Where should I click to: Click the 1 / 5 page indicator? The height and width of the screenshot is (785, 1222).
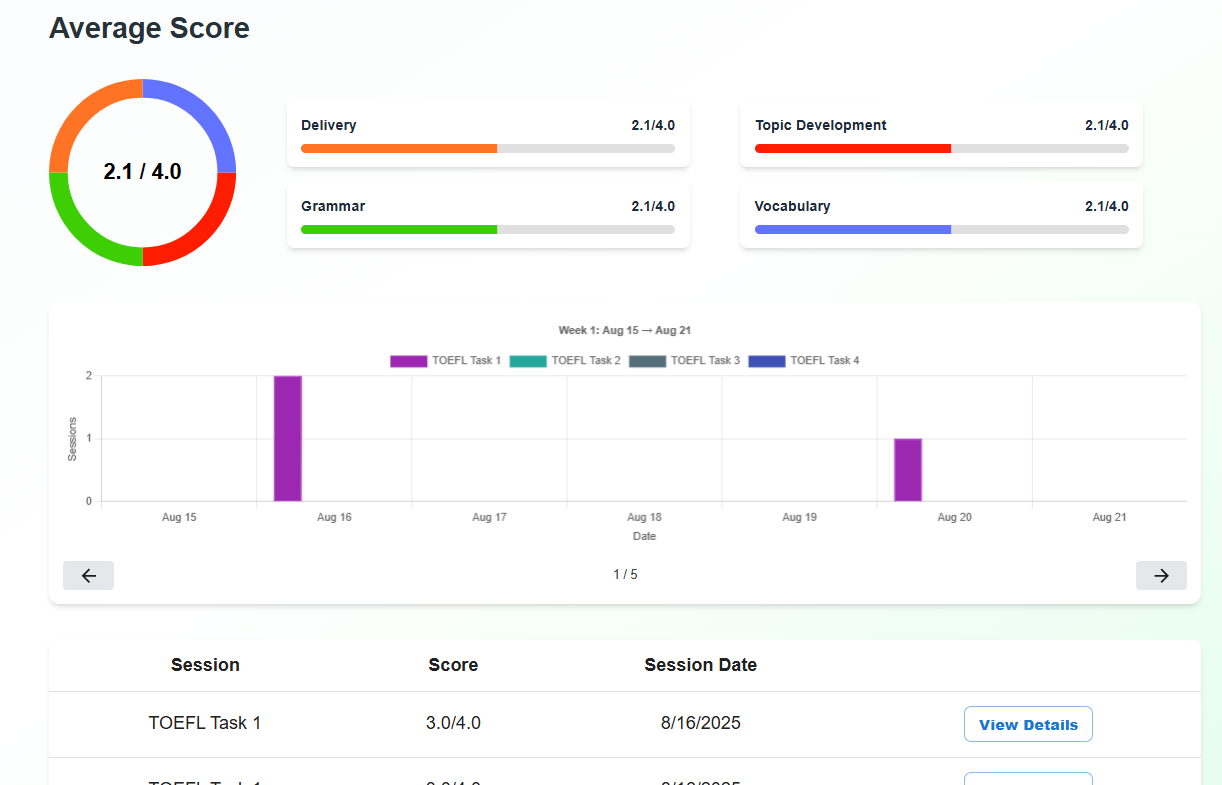click(625, 575)
